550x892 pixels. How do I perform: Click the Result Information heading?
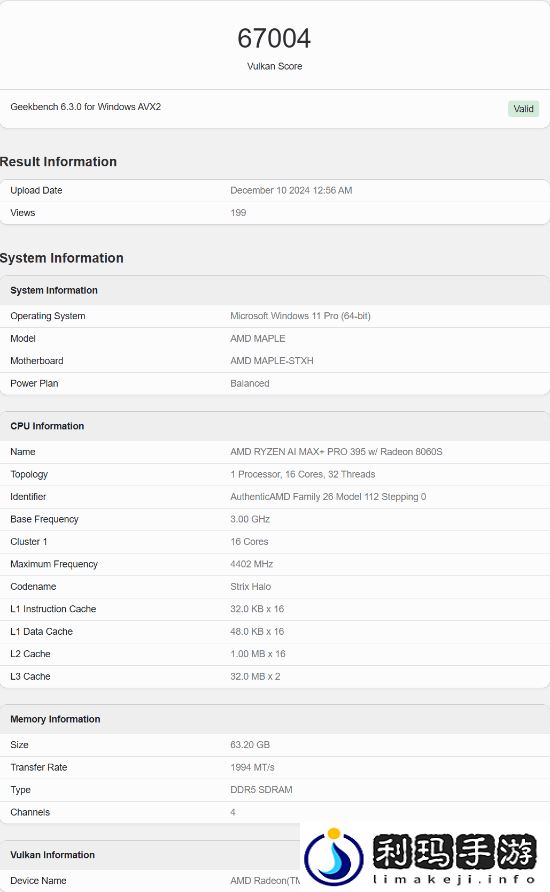pos(58,162)
